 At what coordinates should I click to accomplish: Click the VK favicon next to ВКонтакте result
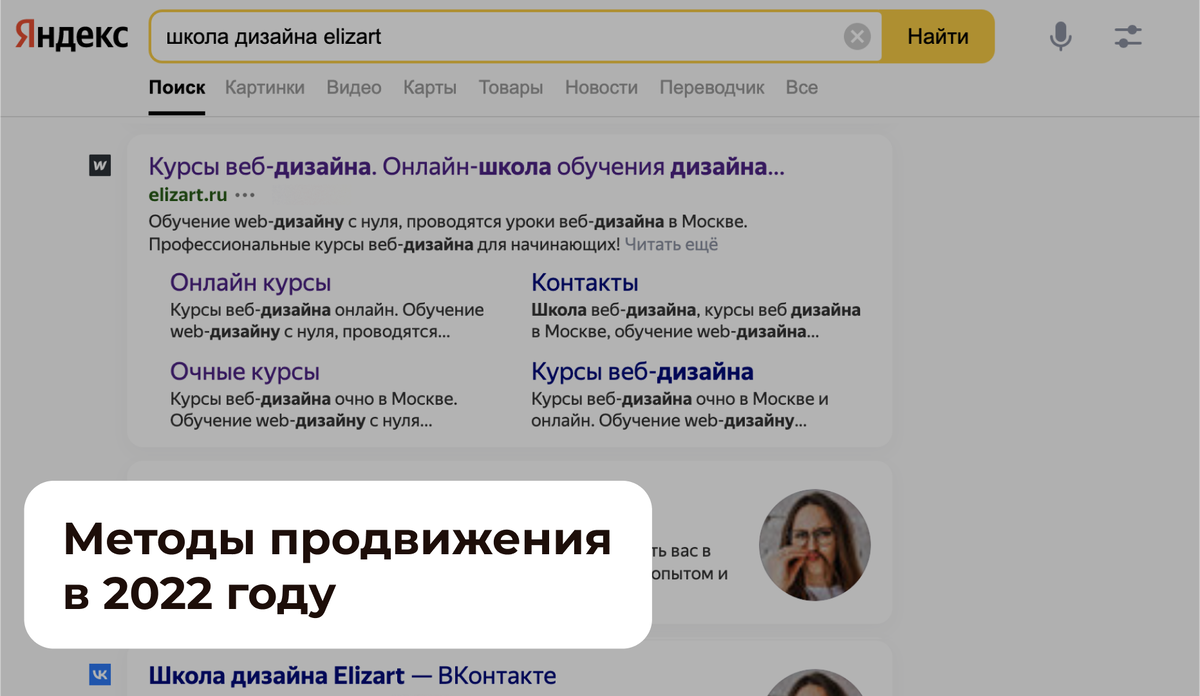pos(100,674)
